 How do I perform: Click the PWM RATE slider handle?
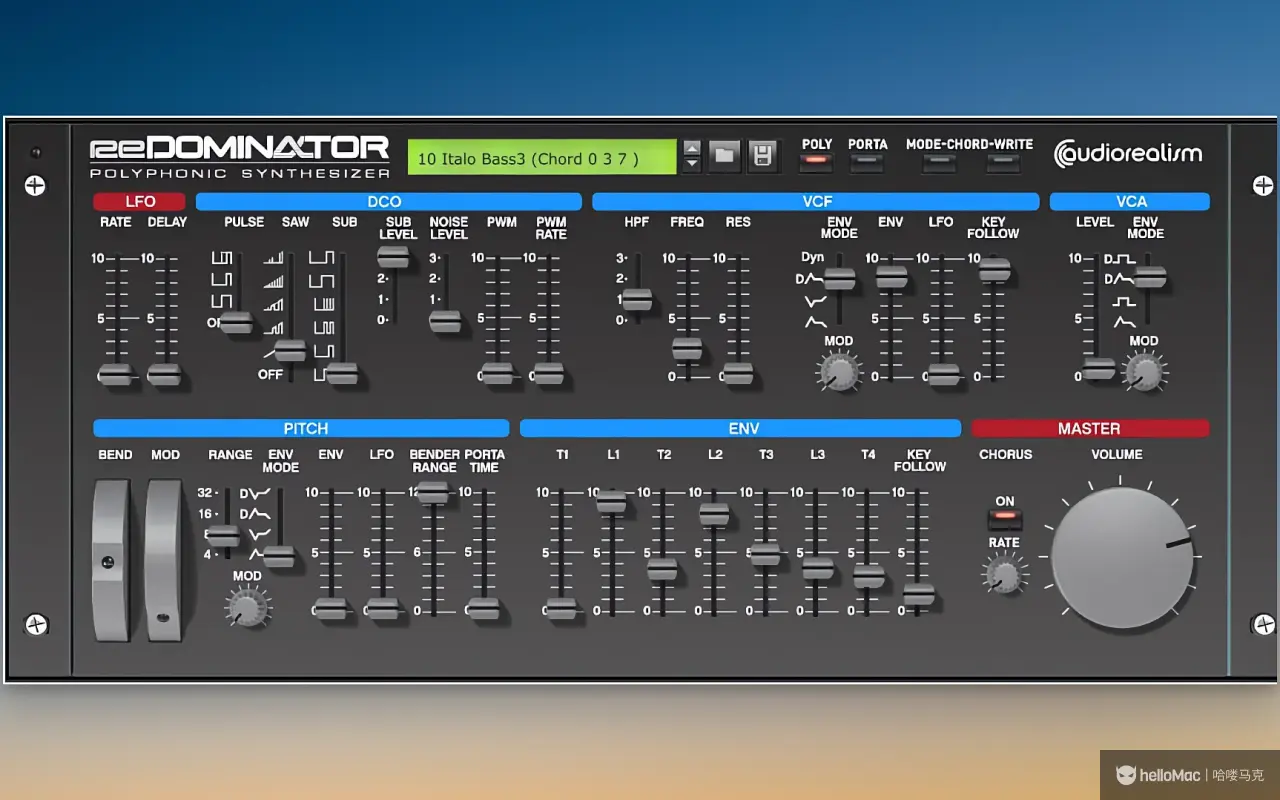point(548,373)
